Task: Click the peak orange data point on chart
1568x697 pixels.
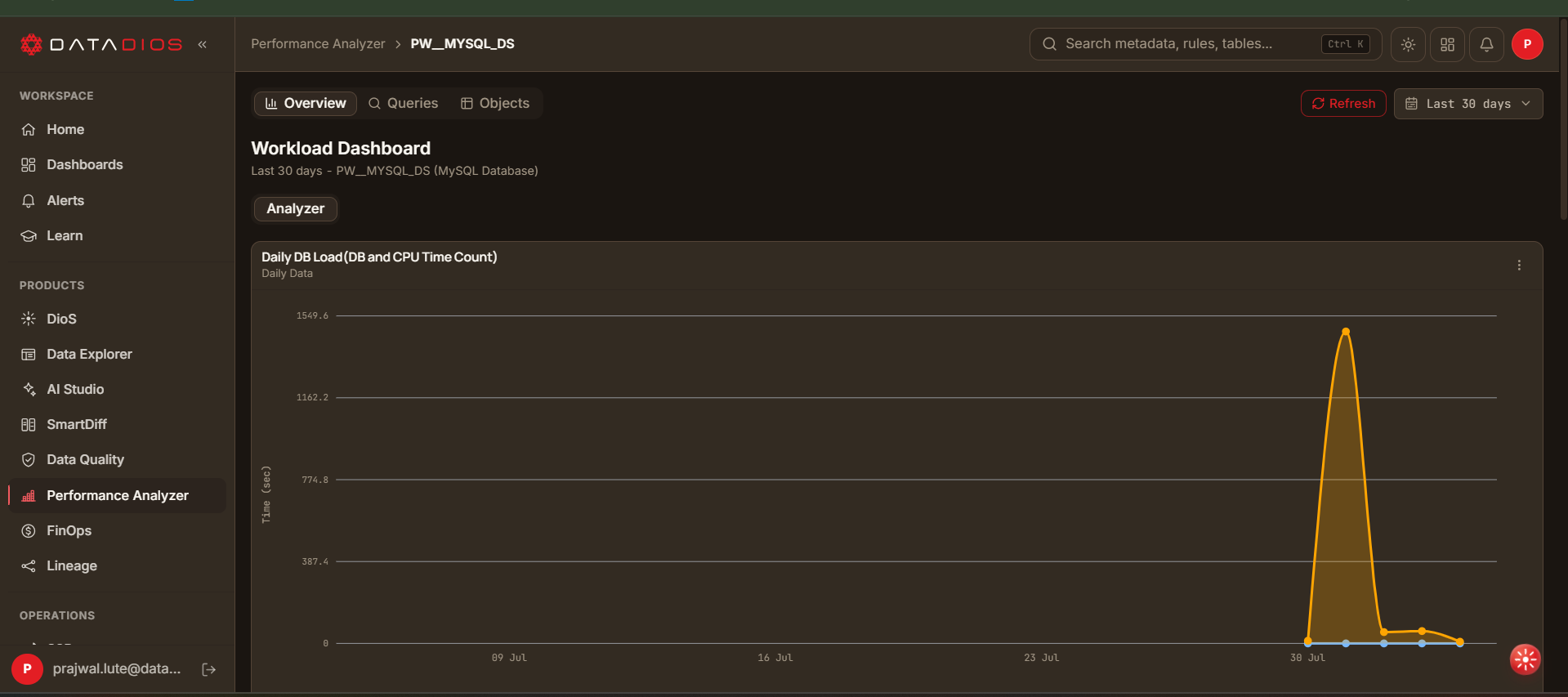Action: tap(1346, 331)
